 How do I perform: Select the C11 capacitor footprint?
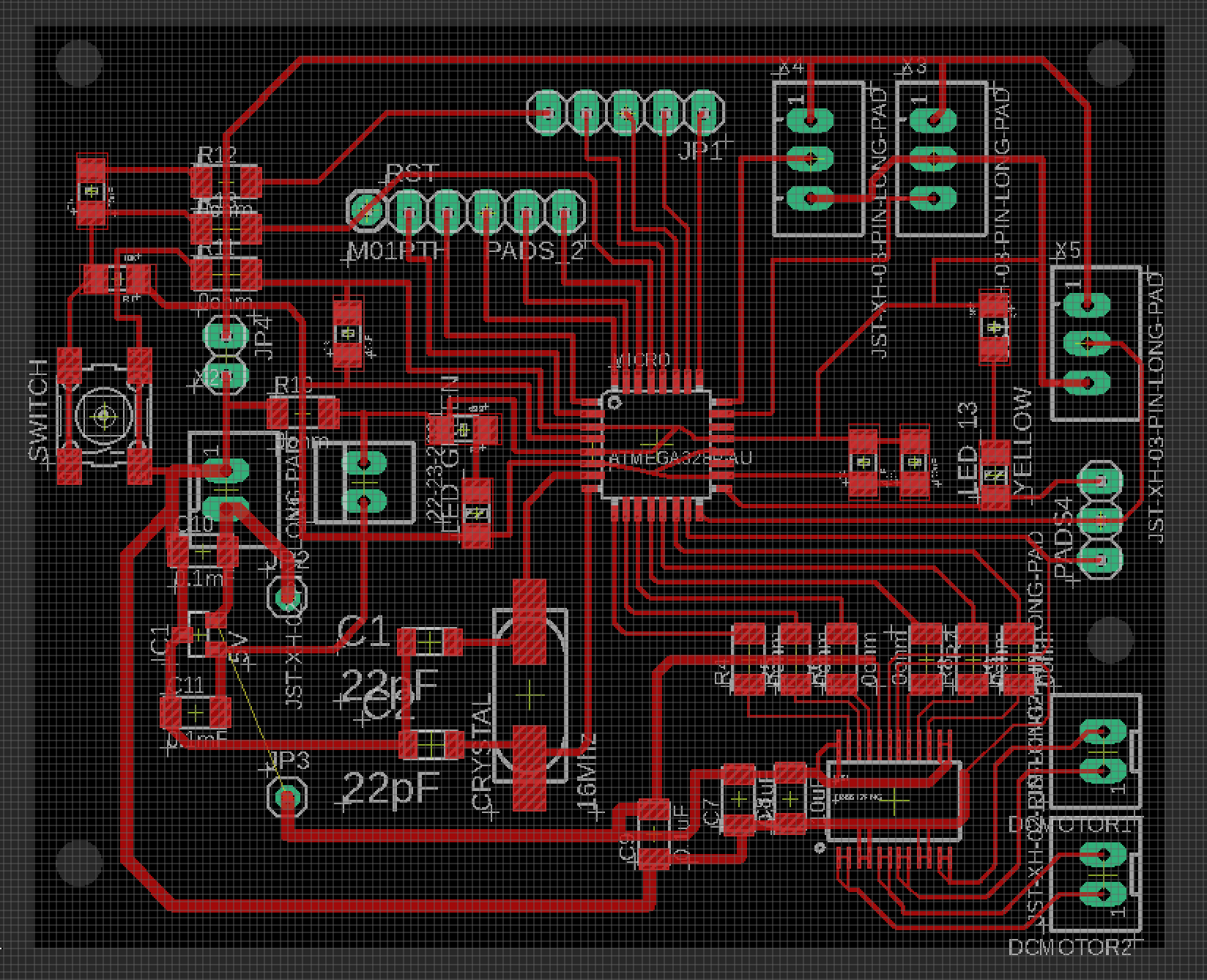[195, 713]
